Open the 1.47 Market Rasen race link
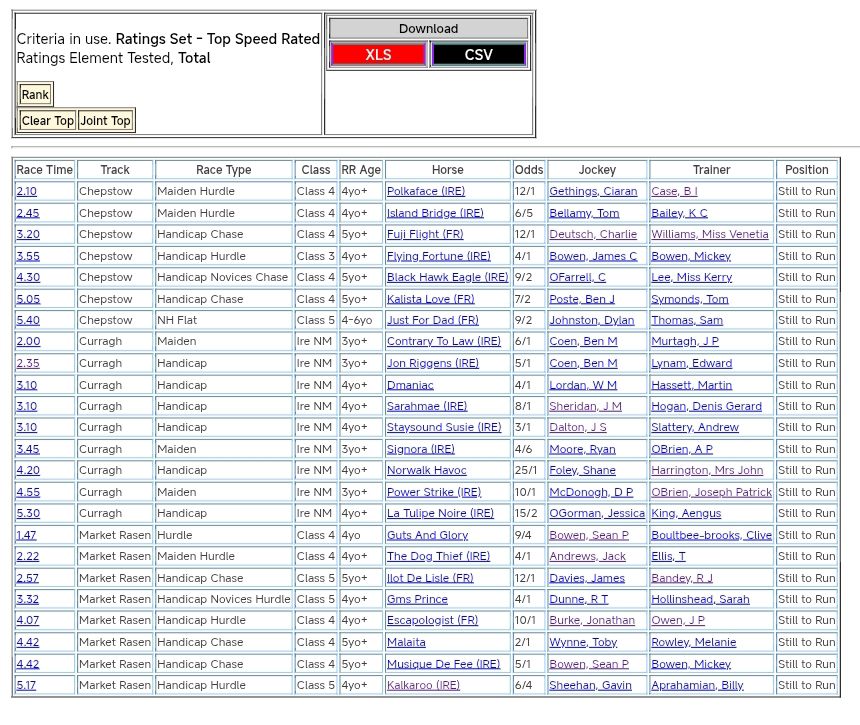 (x=27, y=536)
